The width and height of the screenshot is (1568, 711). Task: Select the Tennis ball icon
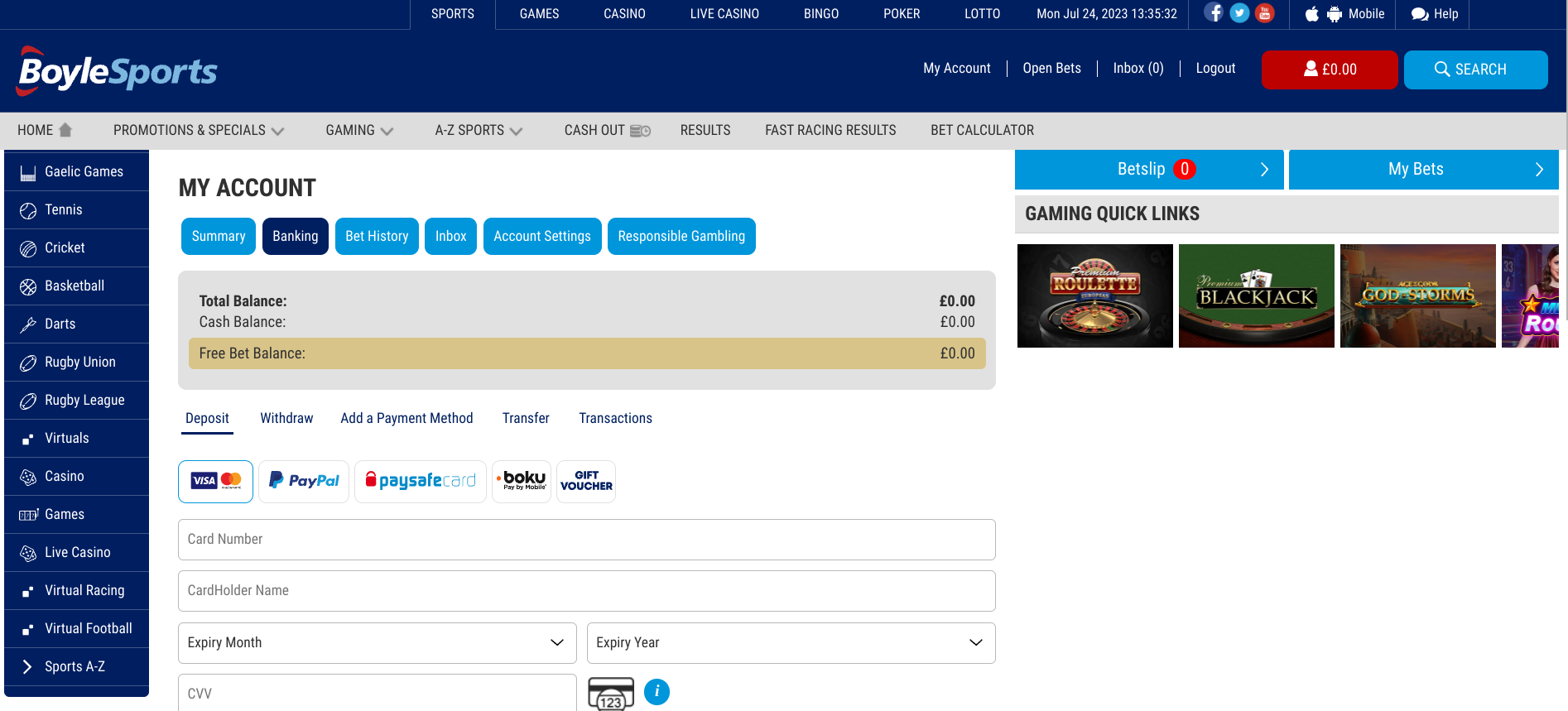click(x=28, y=210)
